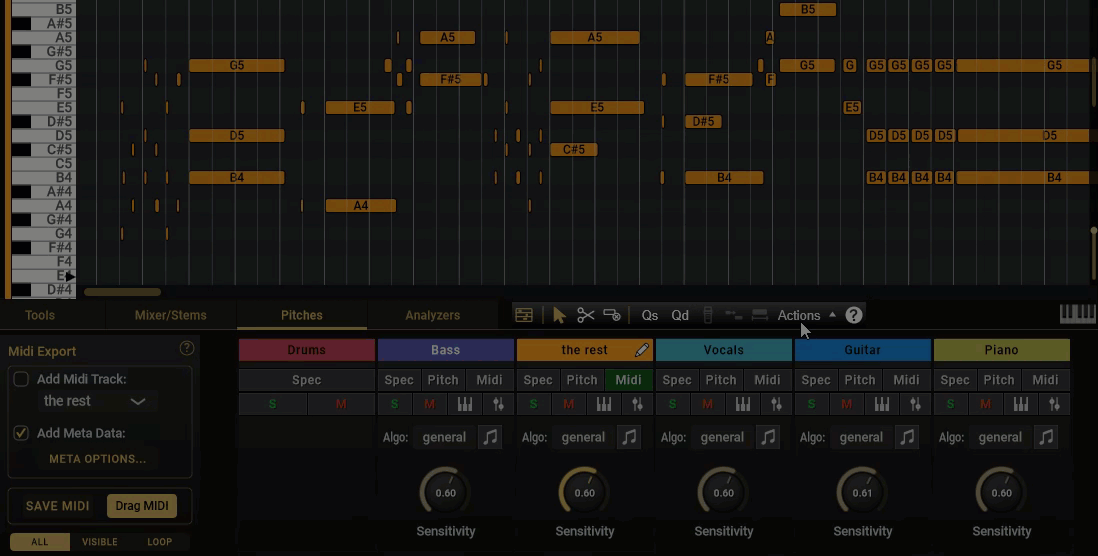Open 'the rest' midi track dropdown

pos(95,401)
